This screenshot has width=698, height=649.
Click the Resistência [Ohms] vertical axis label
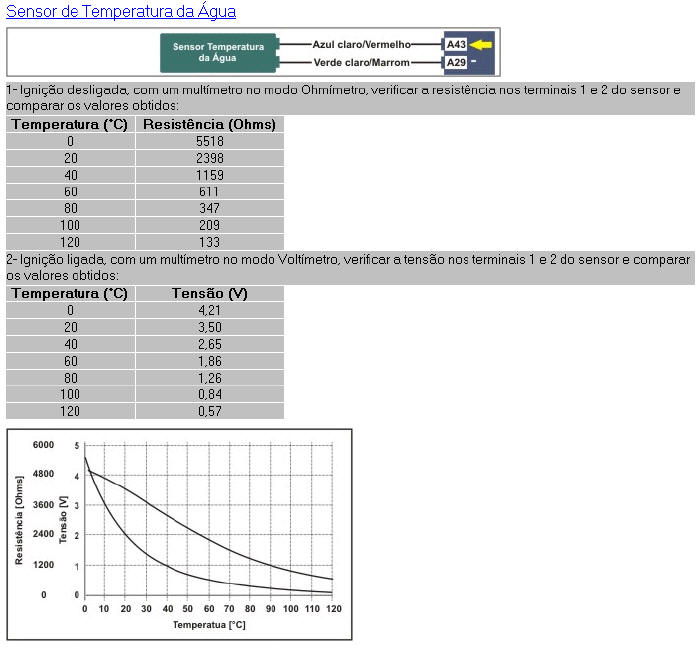click(x=19, y=519)
